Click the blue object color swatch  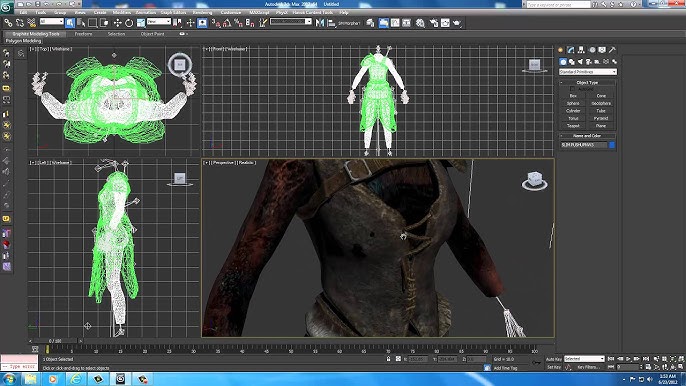click(x=612, y=145)
